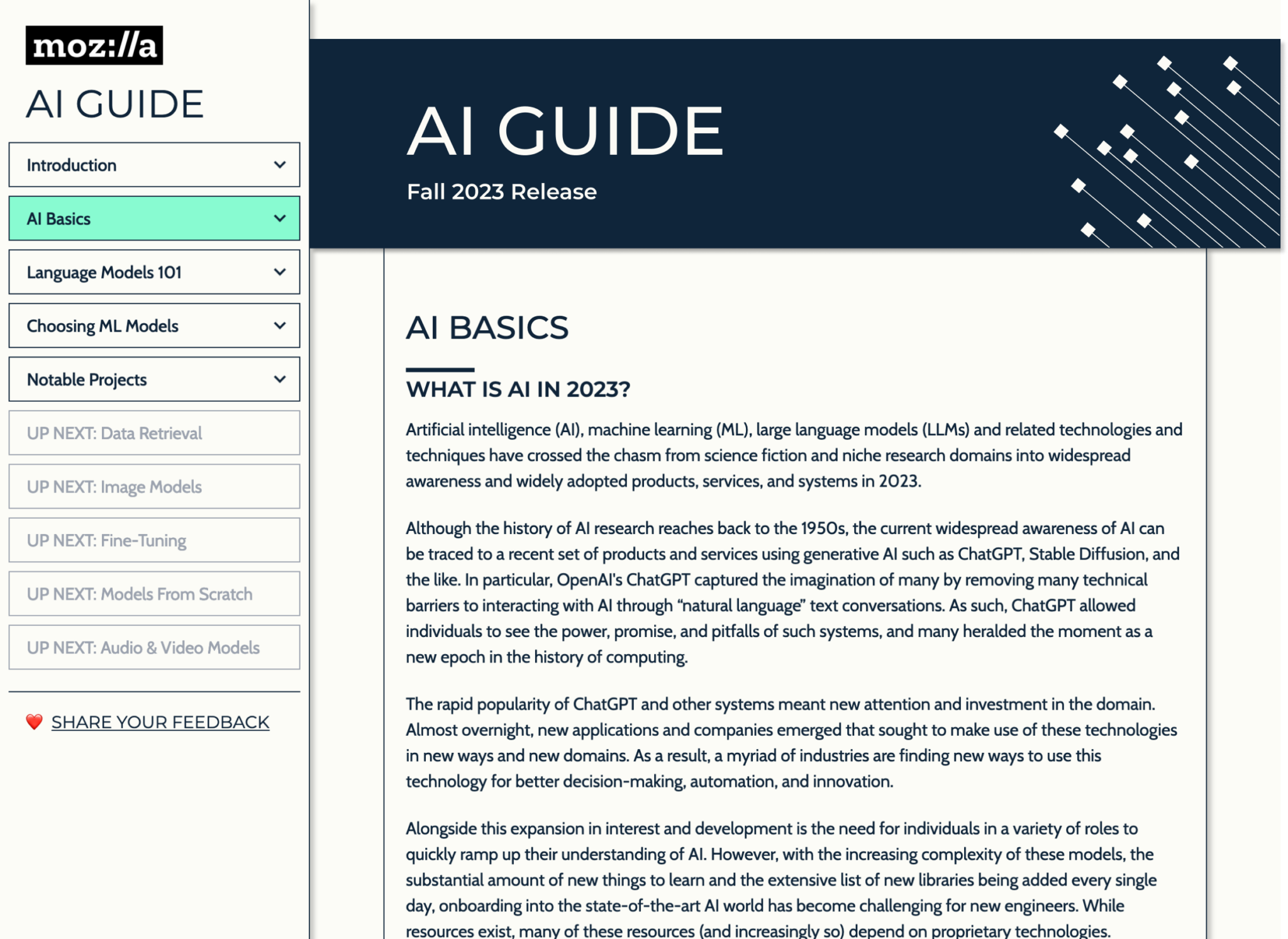Select Introduction in the sidebar
This screenshot has height=939, width=1288.
click(126, 164)
